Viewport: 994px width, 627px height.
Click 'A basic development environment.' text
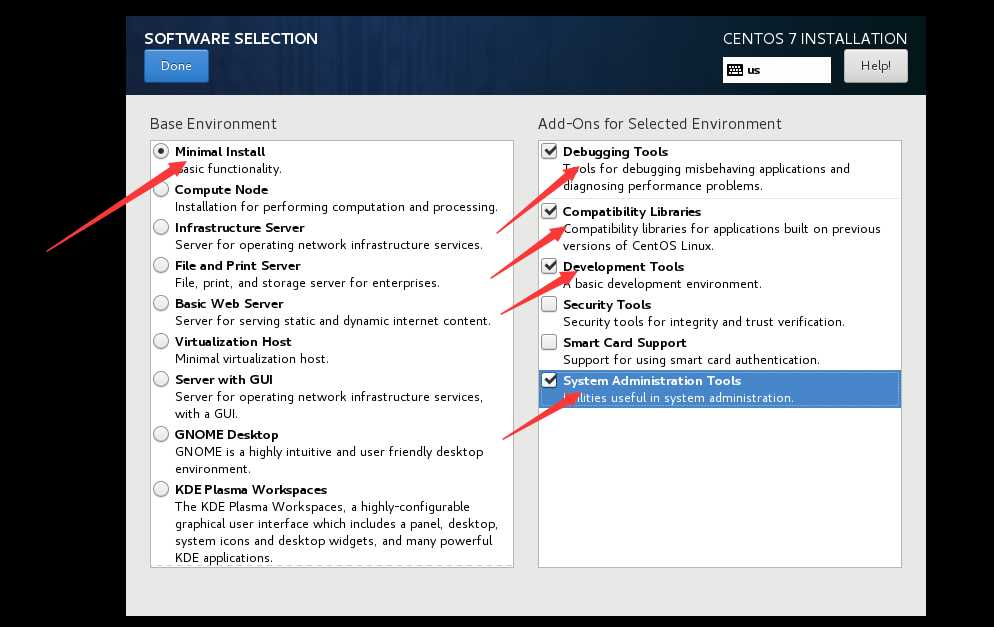662,284
